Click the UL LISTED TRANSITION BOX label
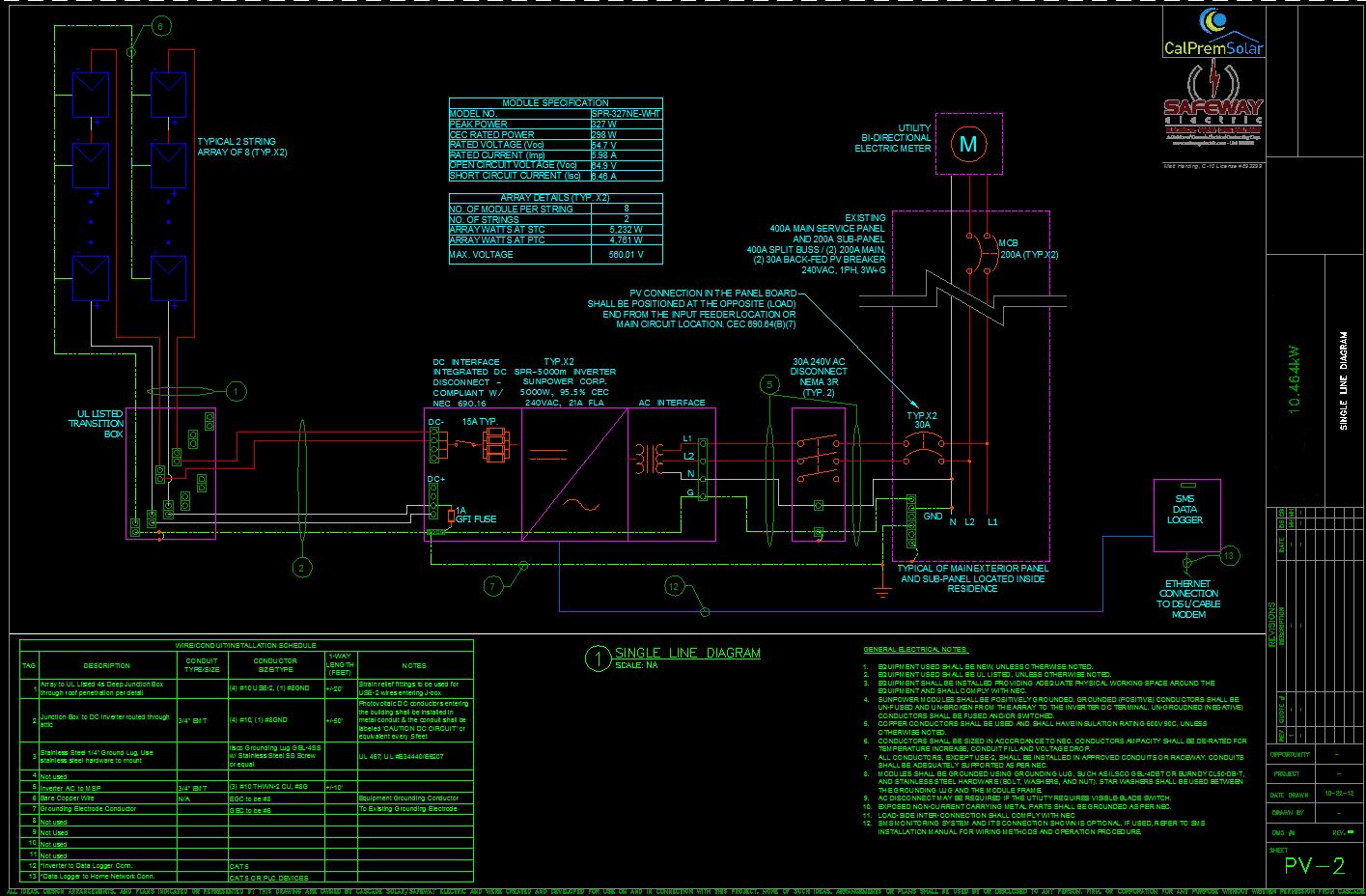The image size is (1366, 896). point(96,424)
